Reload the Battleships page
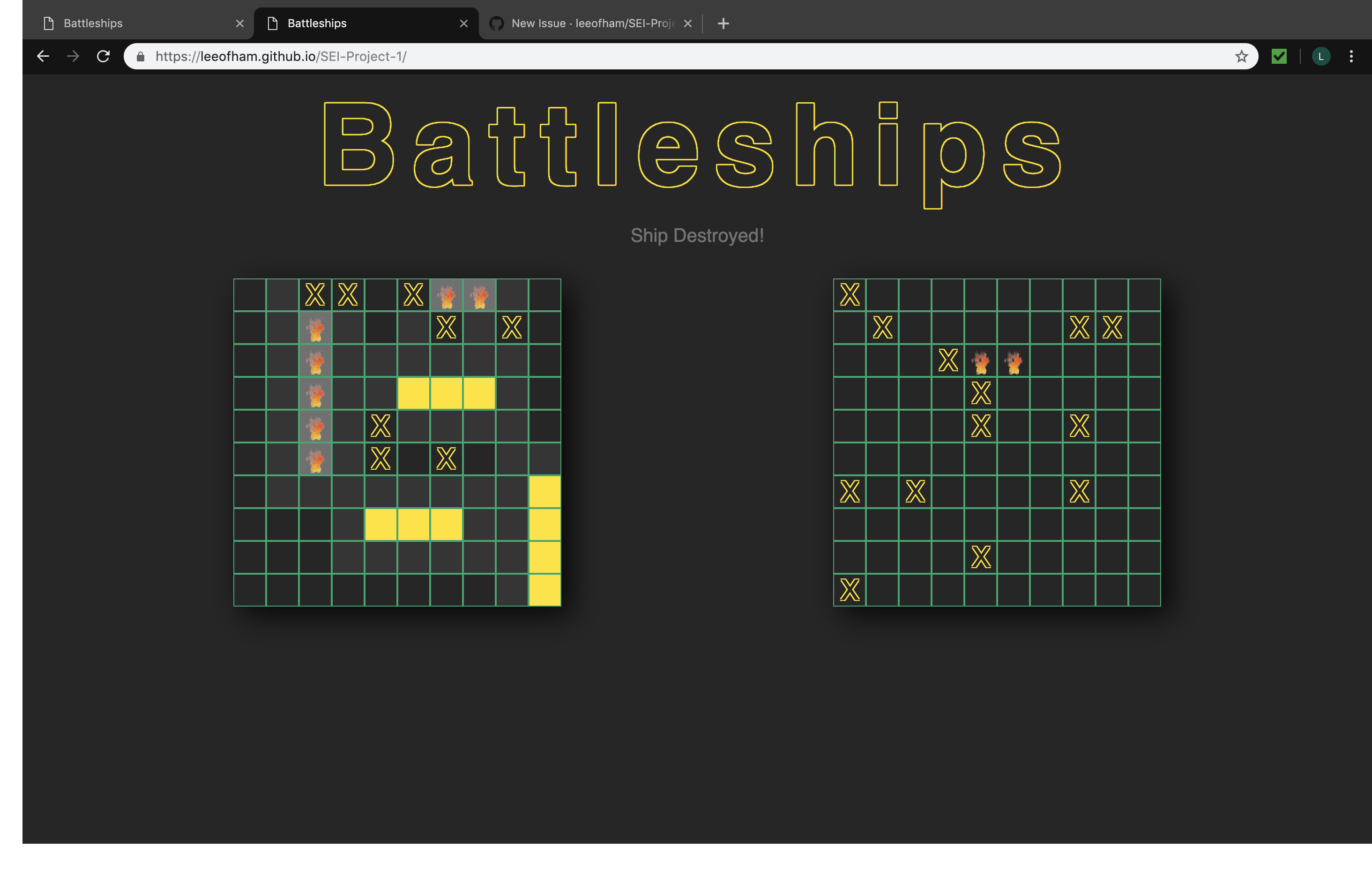The width and height of the screenshot is (1372, 870). pyautogui.click(x=103, y=56)
